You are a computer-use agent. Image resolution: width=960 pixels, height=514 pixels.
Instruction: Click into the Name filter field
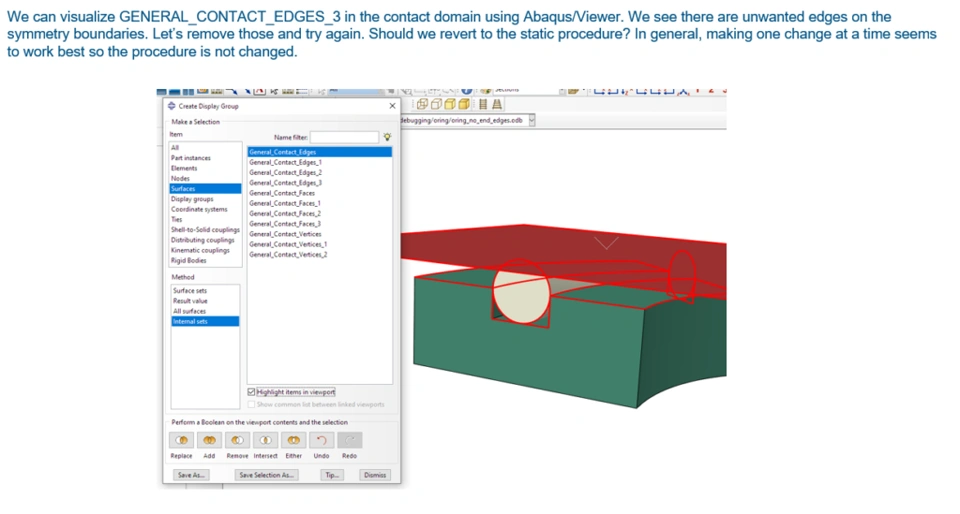[344, 137]
